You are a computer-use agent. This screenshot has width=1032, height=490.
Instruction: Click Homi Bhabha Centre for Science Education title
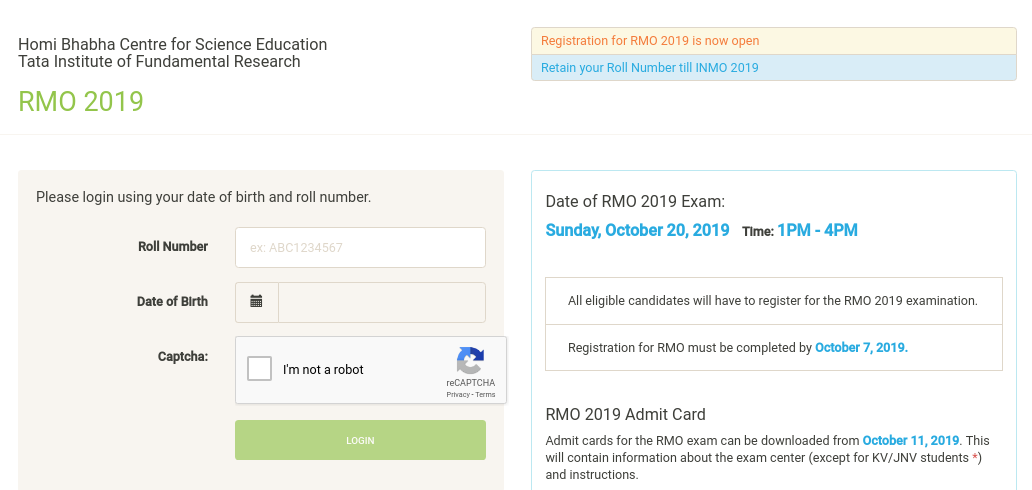click(172, 45)
